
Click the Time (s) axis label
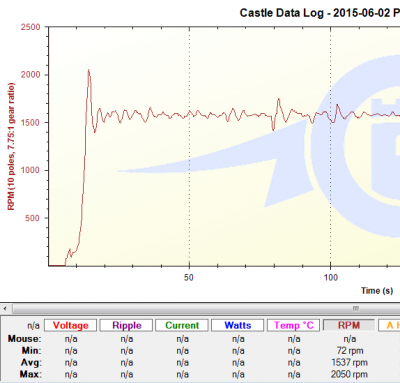click(377, 291)
